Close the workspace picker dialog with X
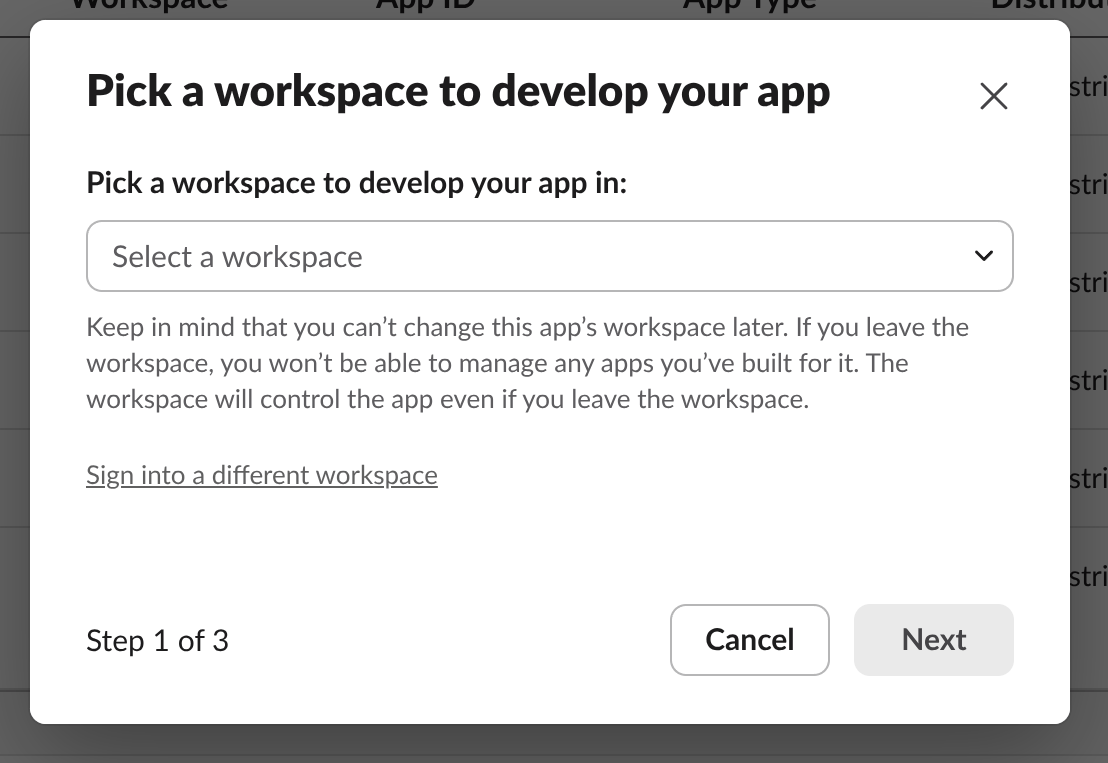1108x763 pixels. pyautogui.click(x=993, y=96)
